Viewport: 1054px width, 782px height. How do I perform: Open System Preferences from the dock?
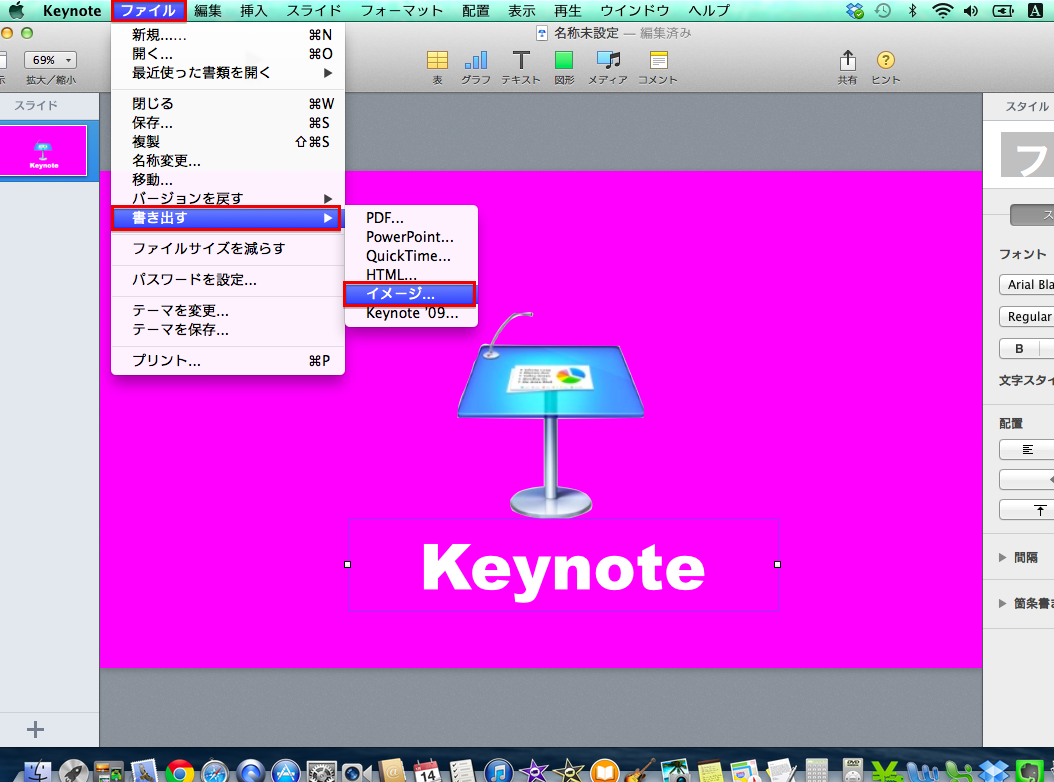pyautogui.click(x=321, y=772)
